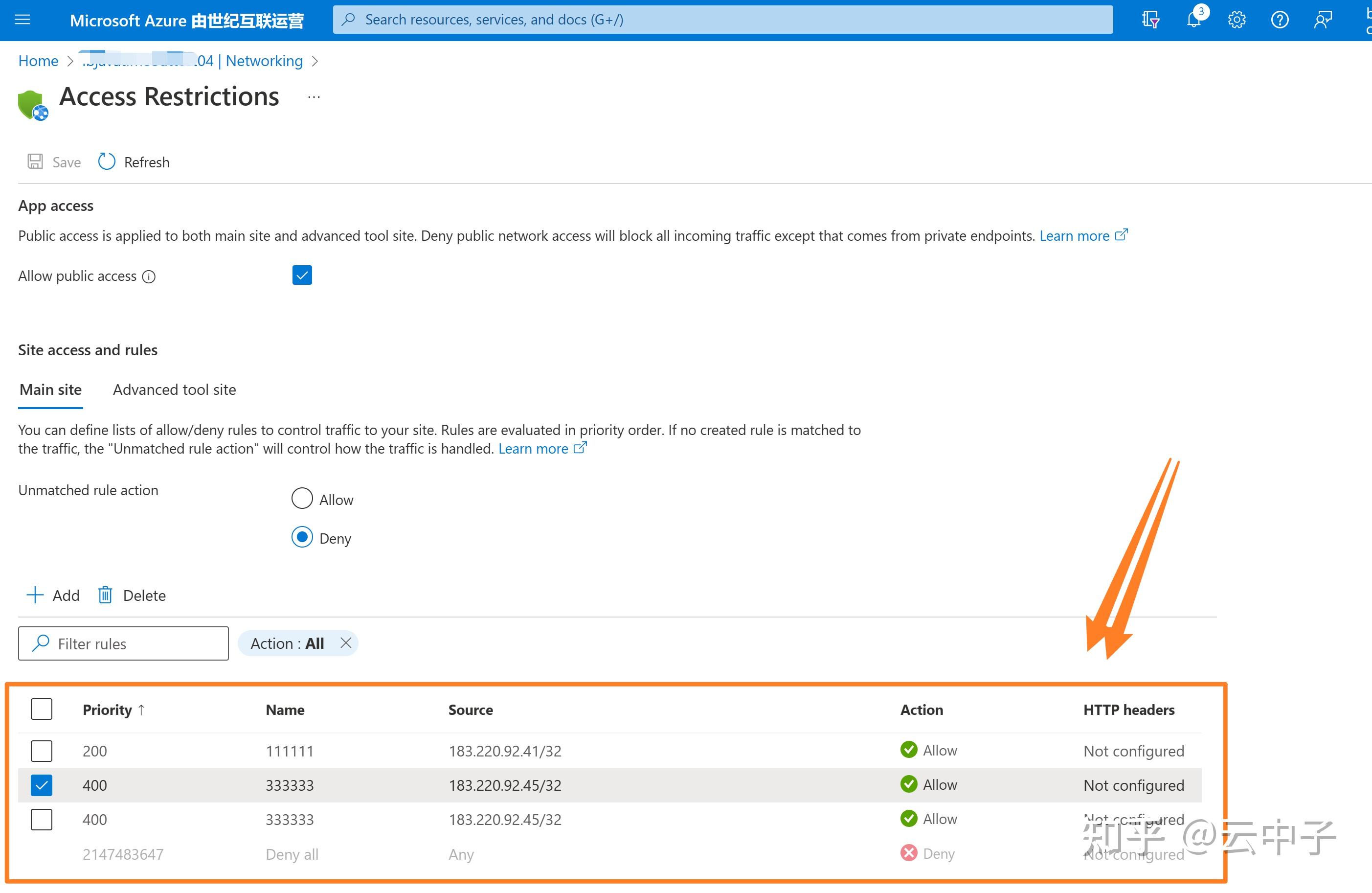The height and width of the screenshot is (893, 1372).
Task: Select the Main site tab
Action: 50,390
